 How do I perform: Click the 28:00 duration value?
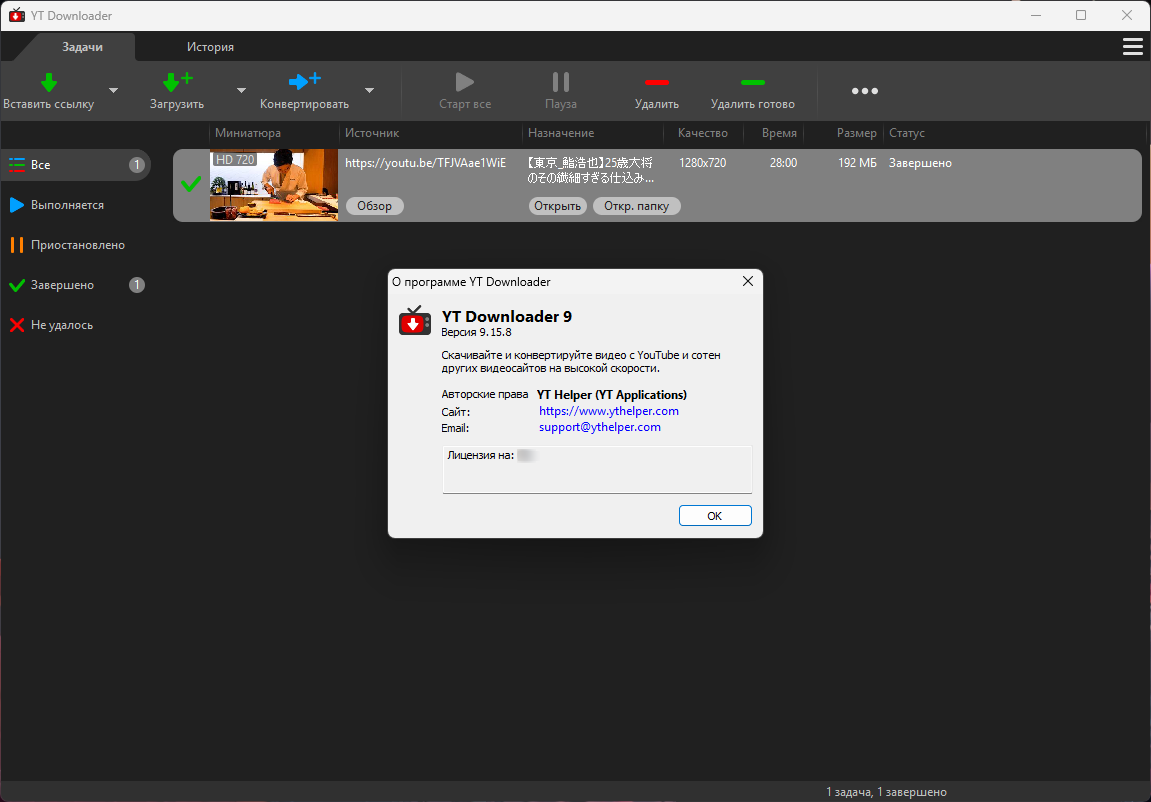click(783, 163)
